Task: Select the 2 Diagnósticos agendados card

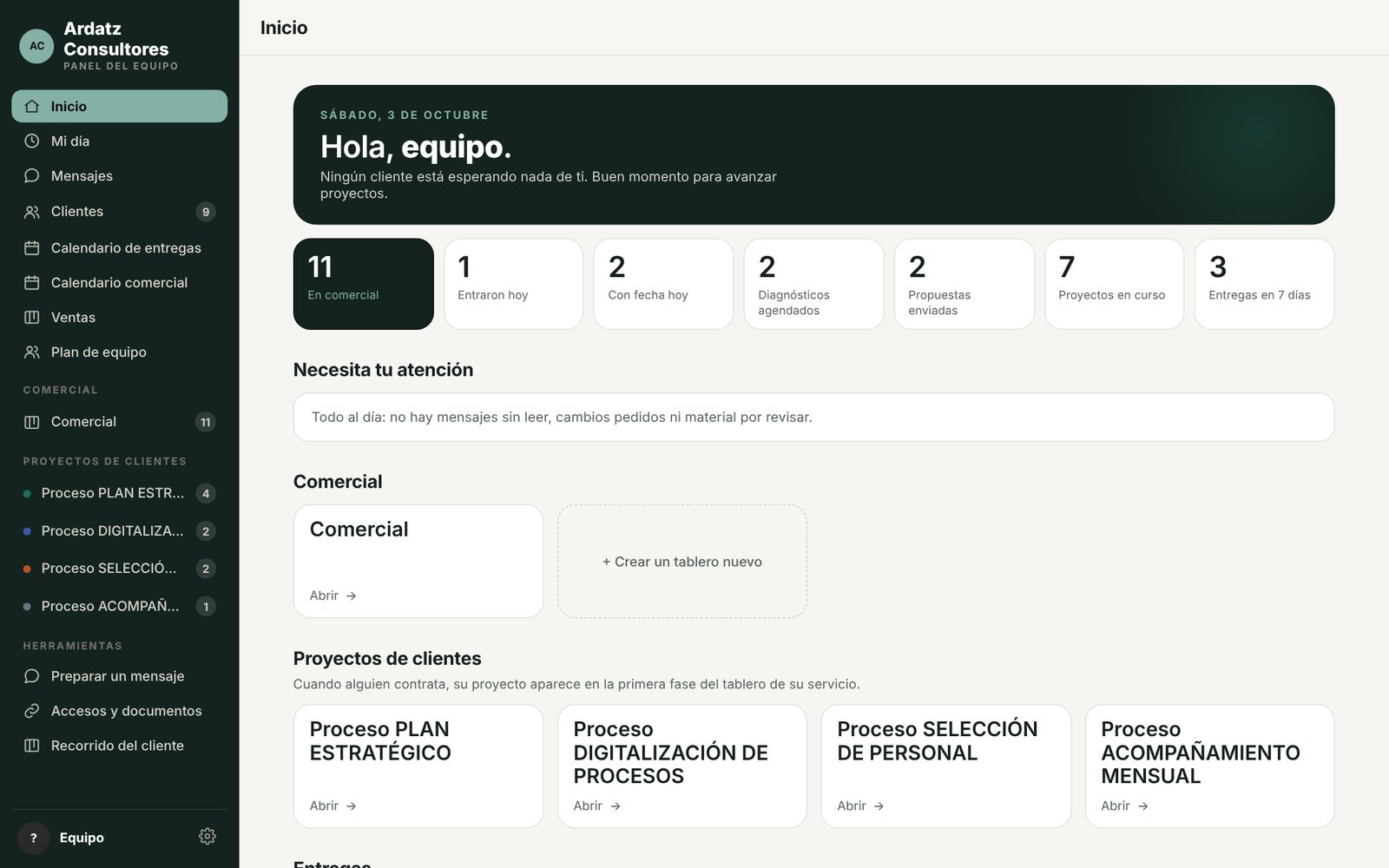Action: point(813,284)
